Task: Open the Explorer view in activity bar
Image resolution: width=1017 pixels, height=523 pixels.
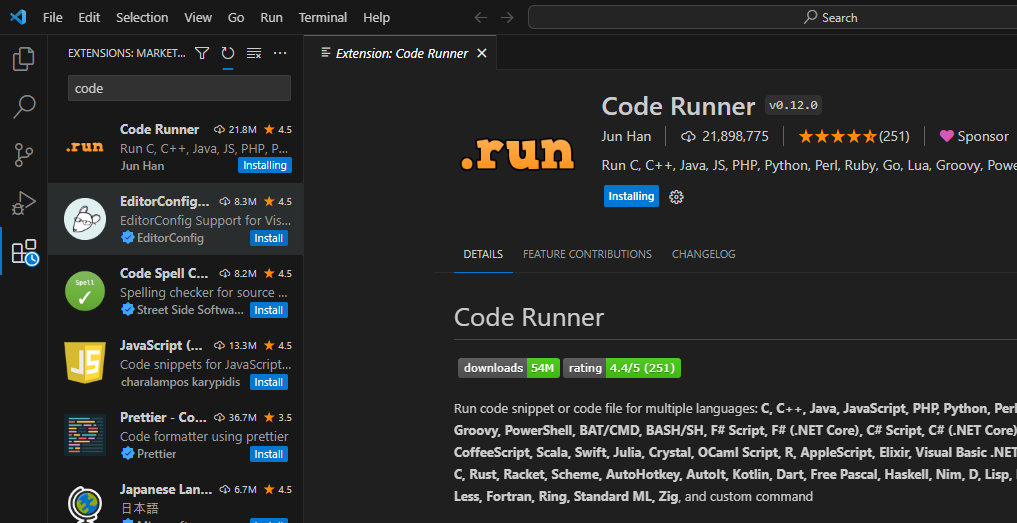Action: click(x=24, y=59)
